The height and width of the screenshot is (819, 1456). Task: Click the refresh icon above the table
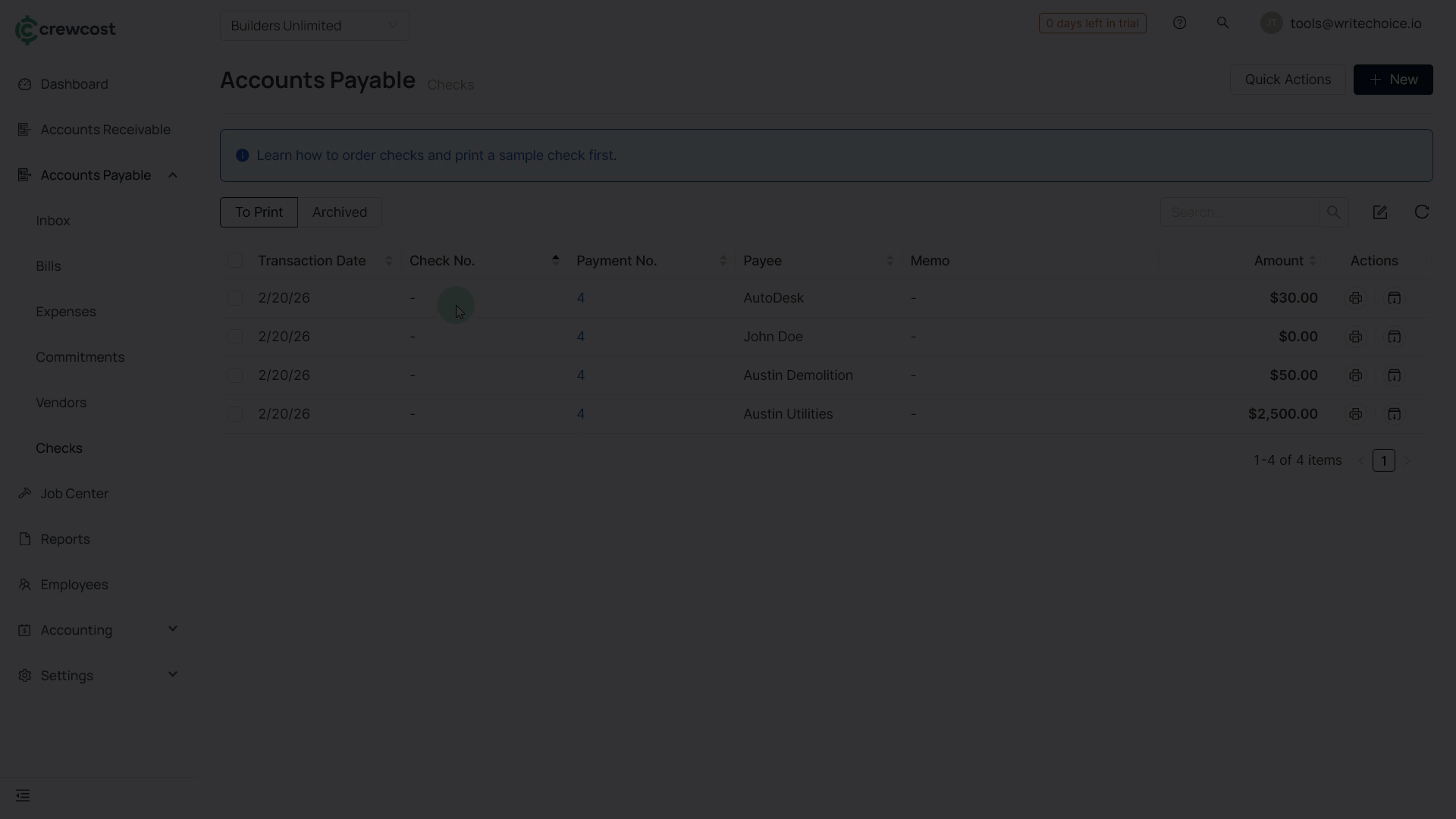[1422, 212]
